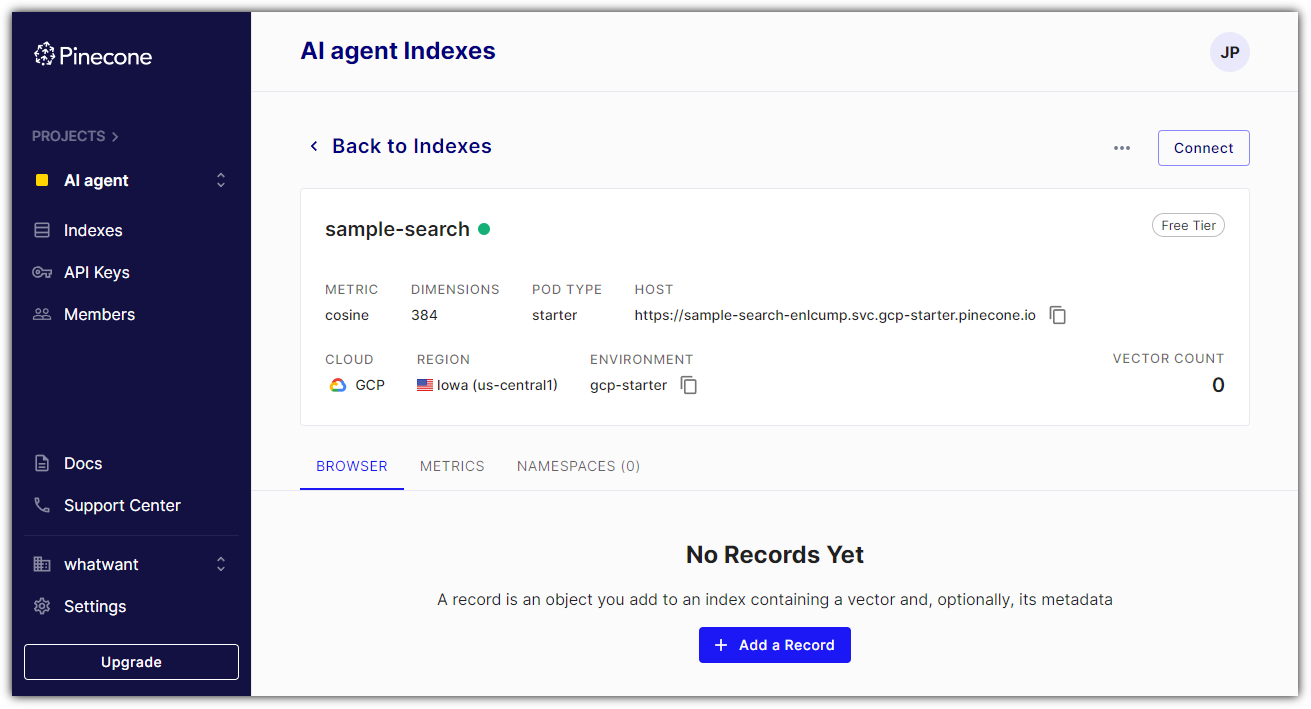Click the Iowa (us-central1) region text

point(497,385)
